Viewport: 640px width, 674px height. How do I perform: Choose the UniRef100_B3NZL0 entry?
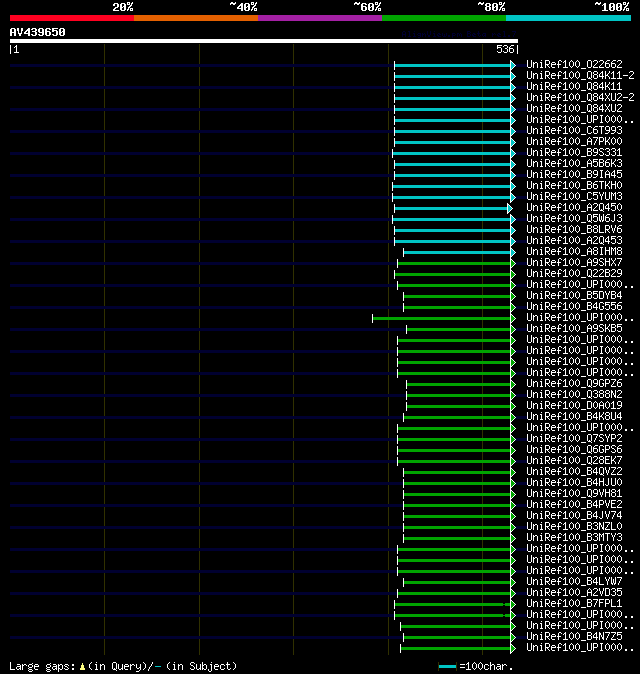point(574,527)
